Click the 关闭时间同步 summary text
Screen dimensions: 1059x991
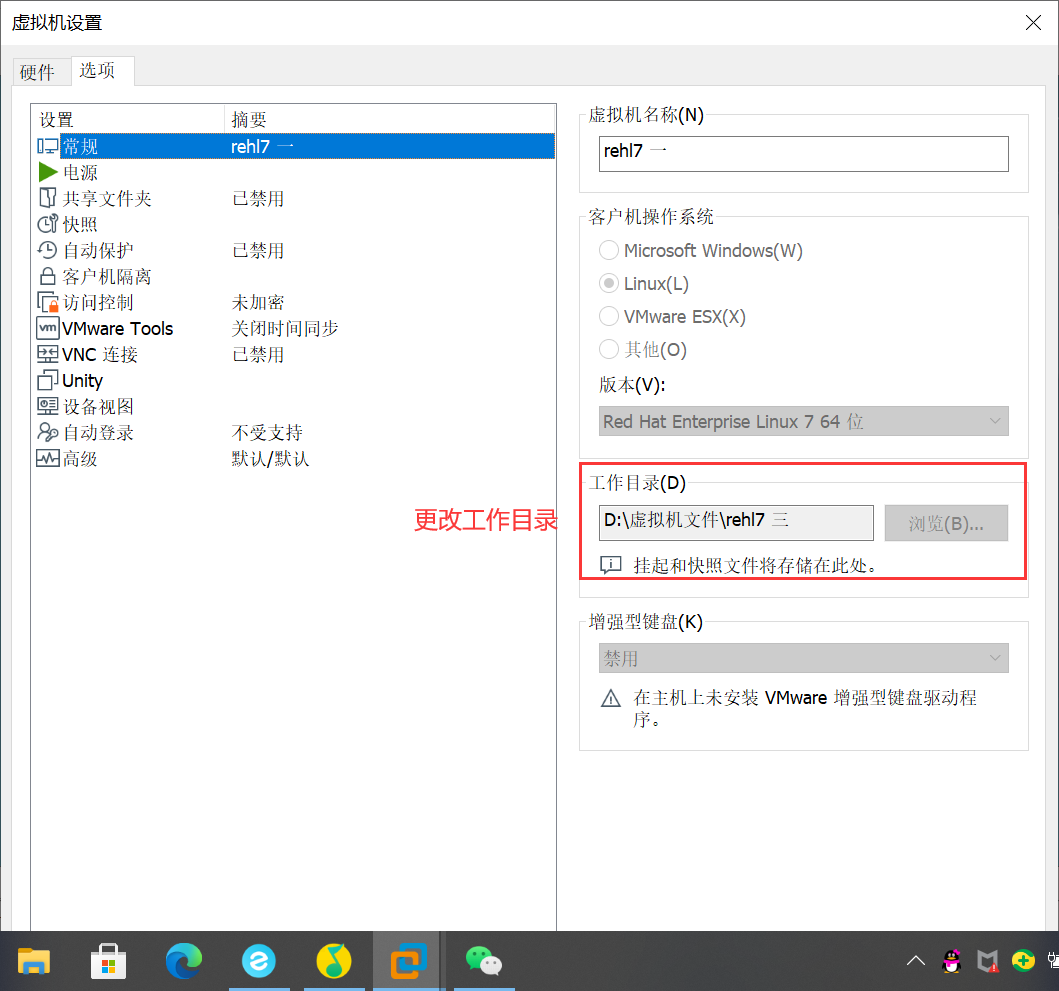[284, 328]
